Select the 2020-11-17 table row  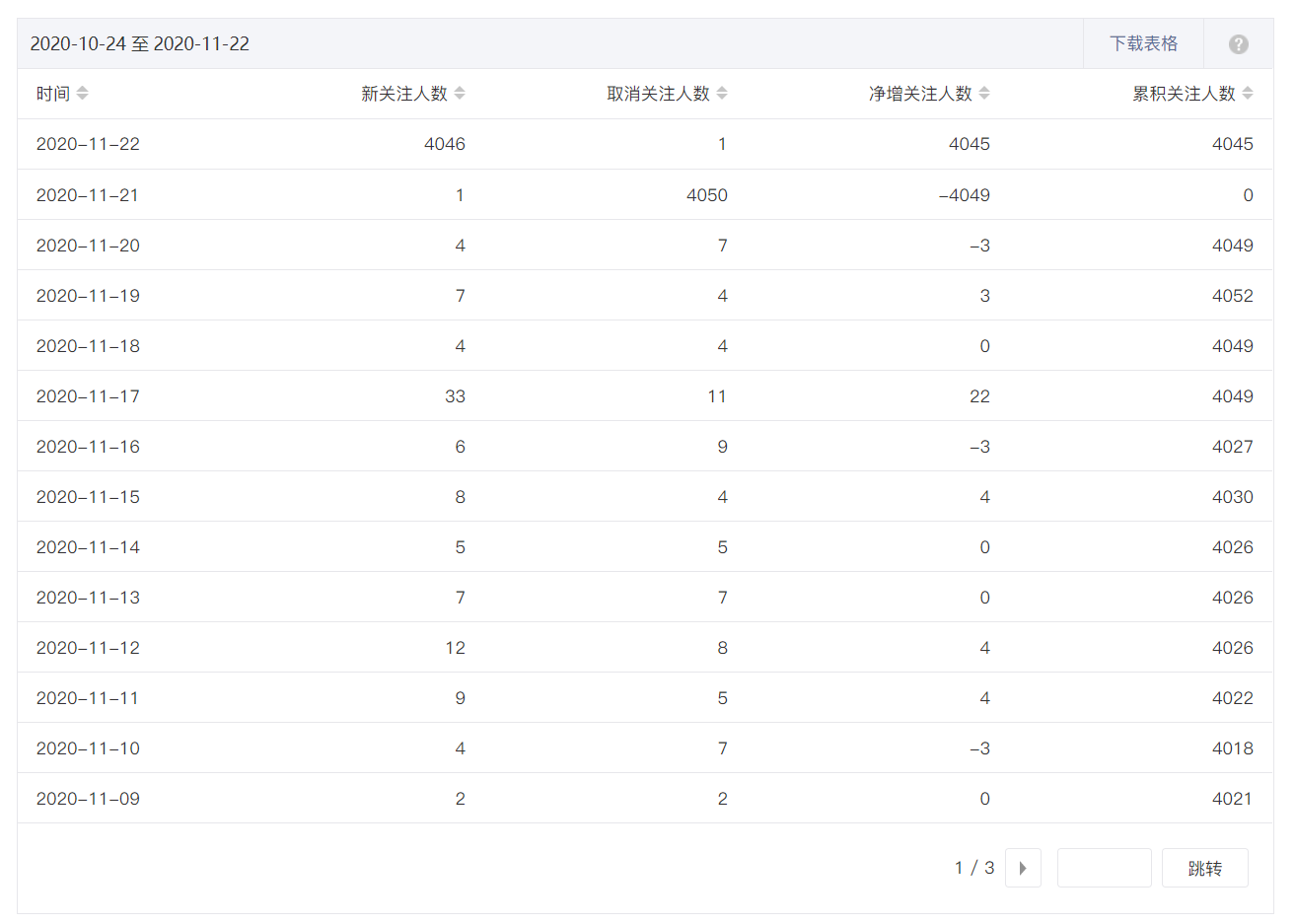645,395
